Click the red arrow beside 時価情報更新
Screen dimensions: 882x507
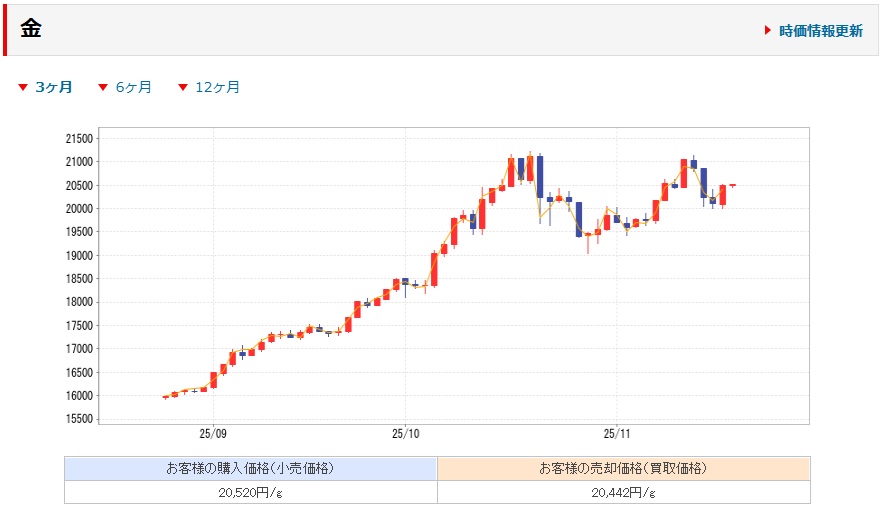coord(767,31)
